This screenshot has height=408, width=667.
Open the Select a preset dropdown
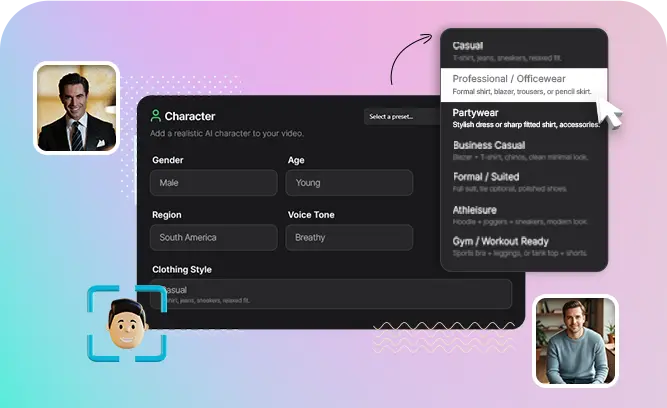coord(402,117)
